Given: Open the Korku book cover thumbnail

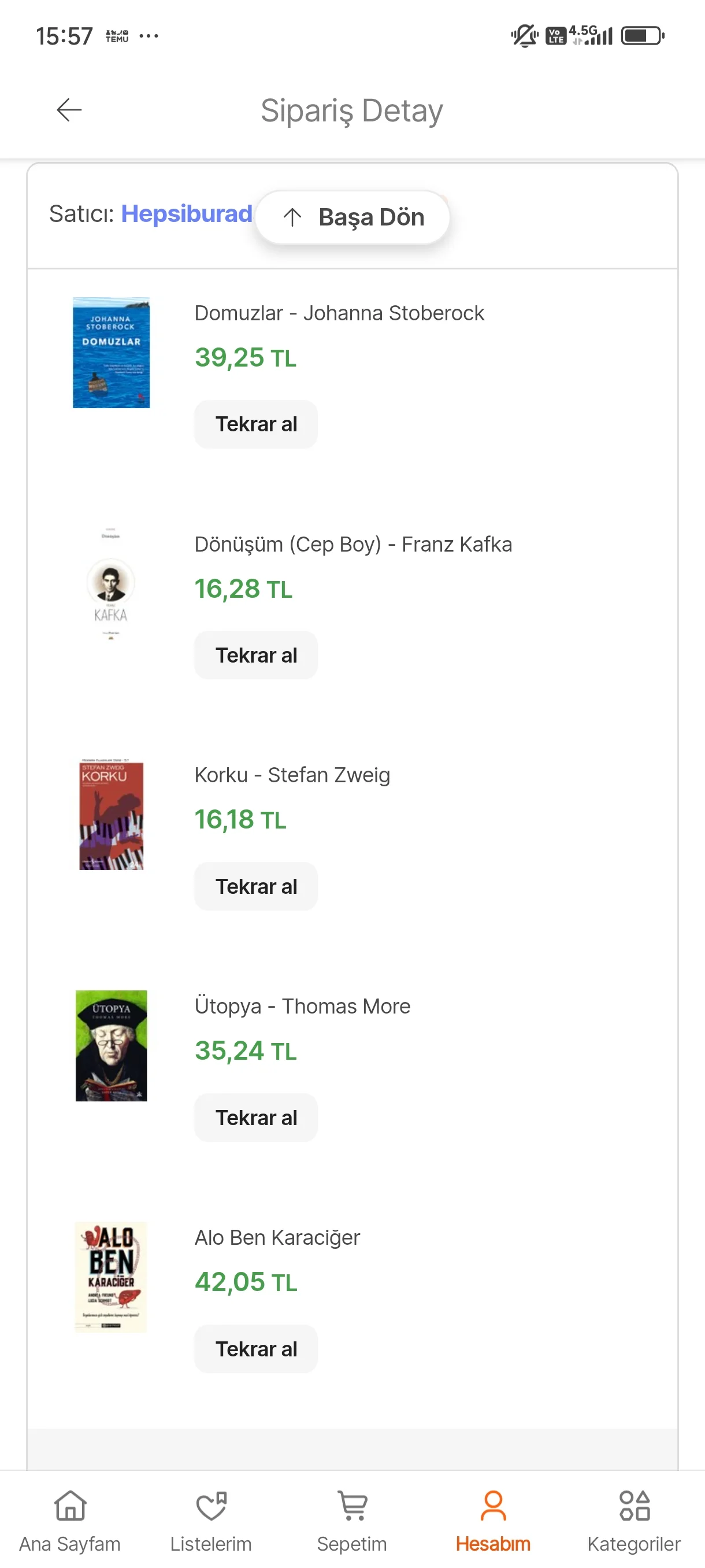Looking at the screenshot, I should click(x=112, y=815).
